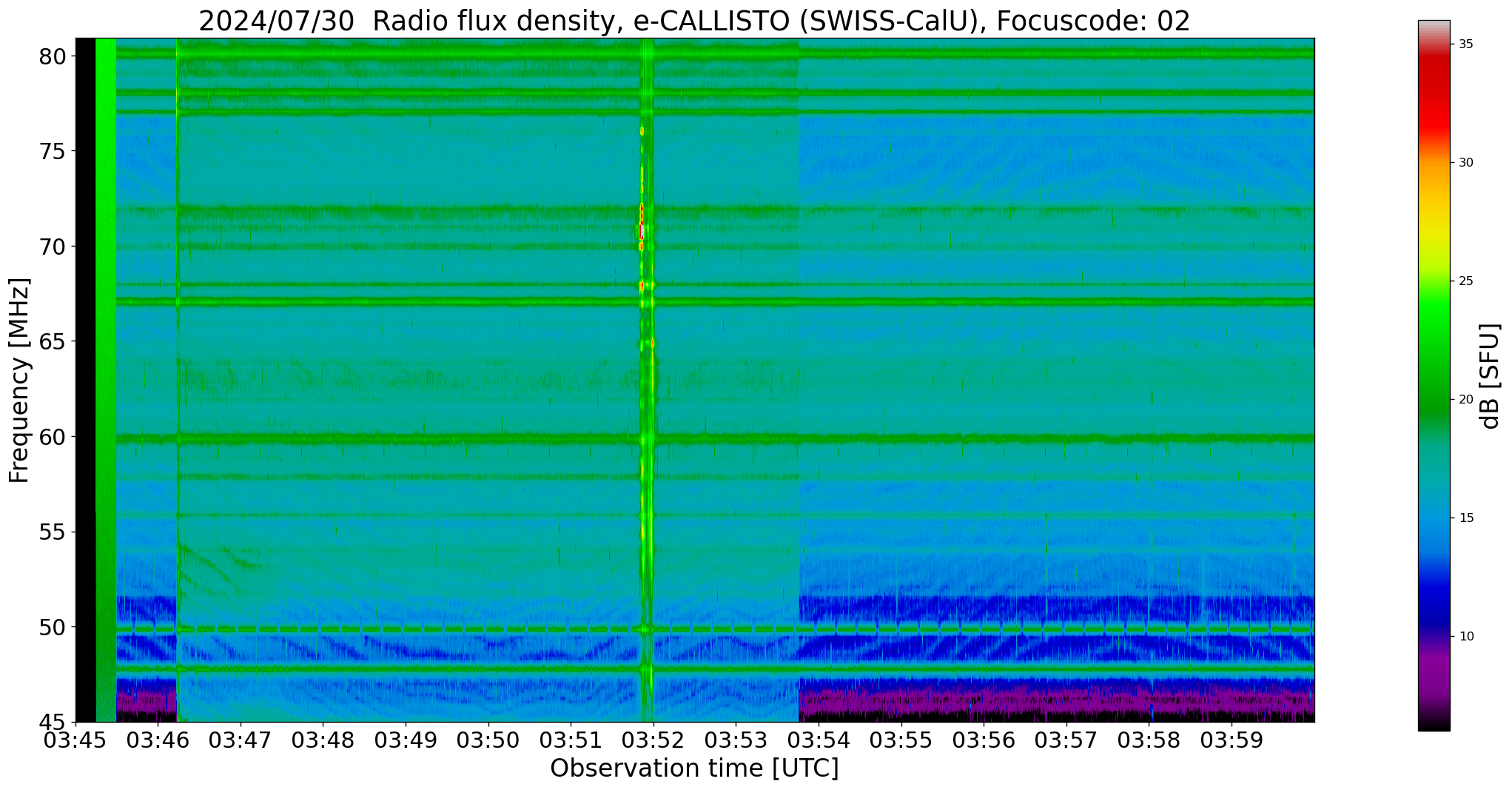Click the 03:55 time tick label
This screenshot has width=1512, height=790.
(x=900, y=740)
